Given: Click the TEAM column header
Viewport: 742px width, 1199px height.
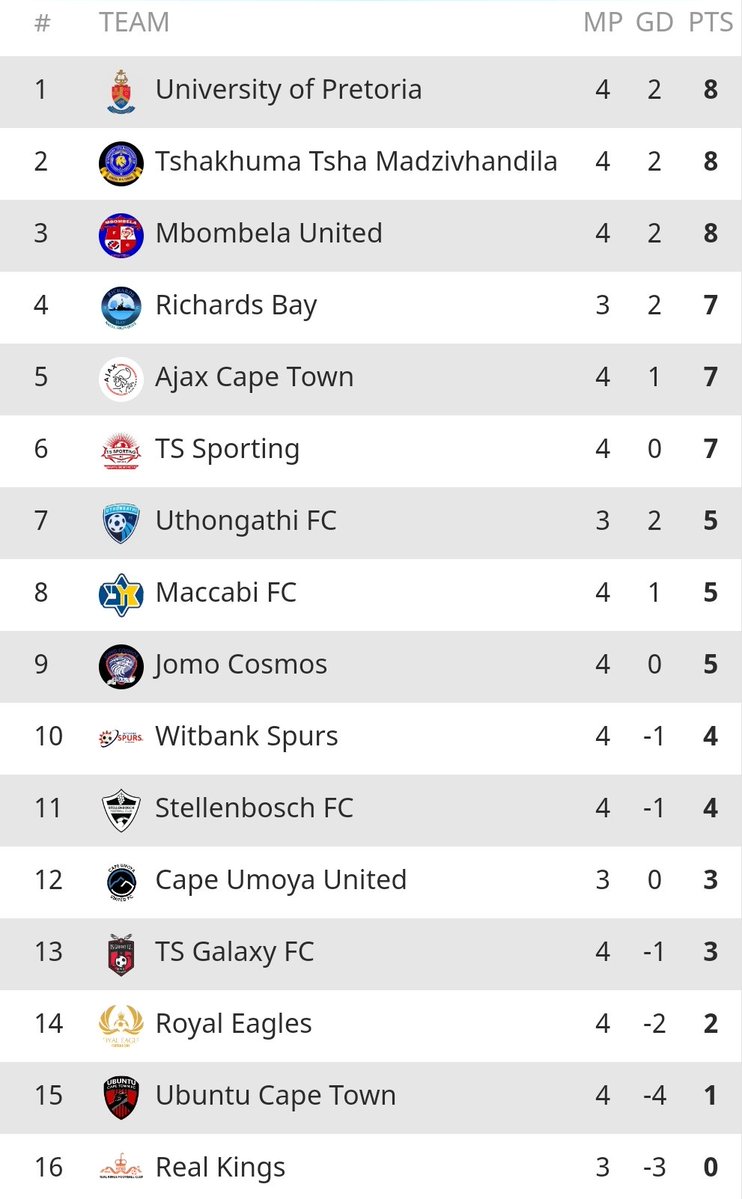Looking at the screenshot, I should coord(134,22).
